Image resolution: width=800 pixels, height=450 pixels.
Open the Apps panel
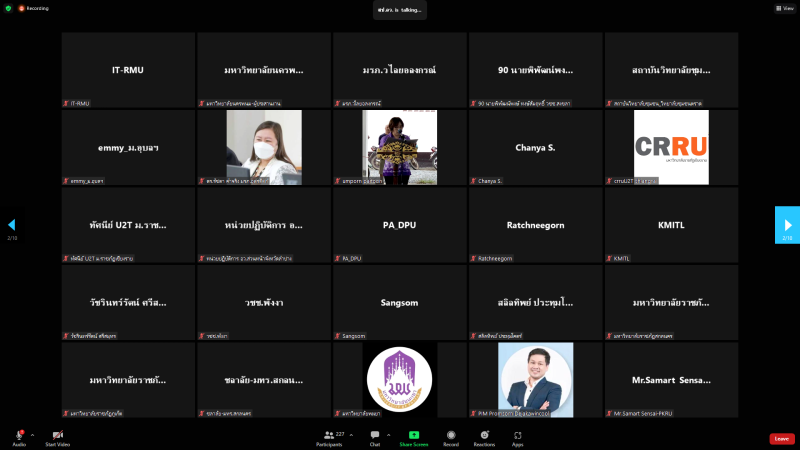[x=518, y=435]
